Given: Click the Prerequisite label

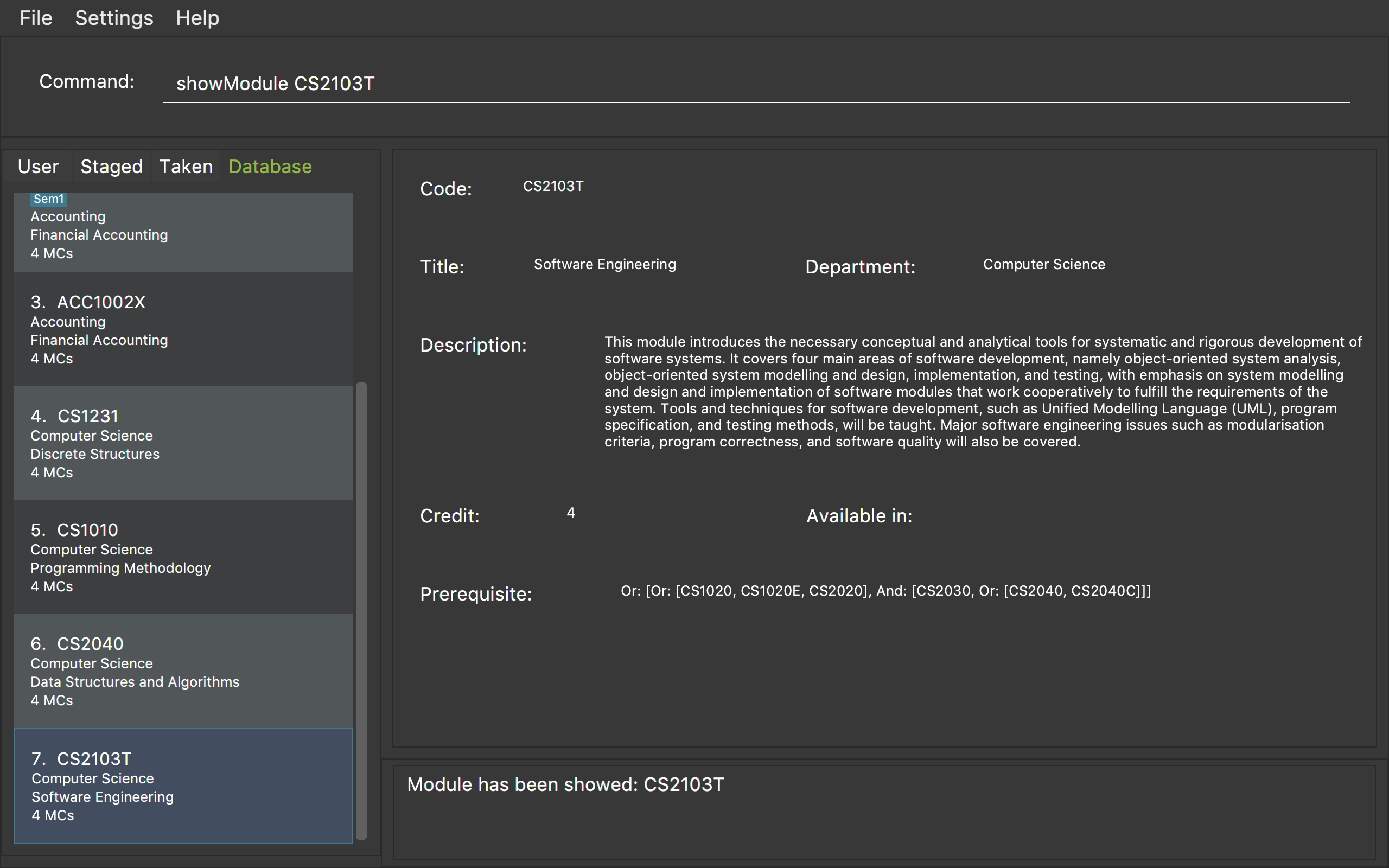Looking at the screenshot, I should (x=476, y=594).
